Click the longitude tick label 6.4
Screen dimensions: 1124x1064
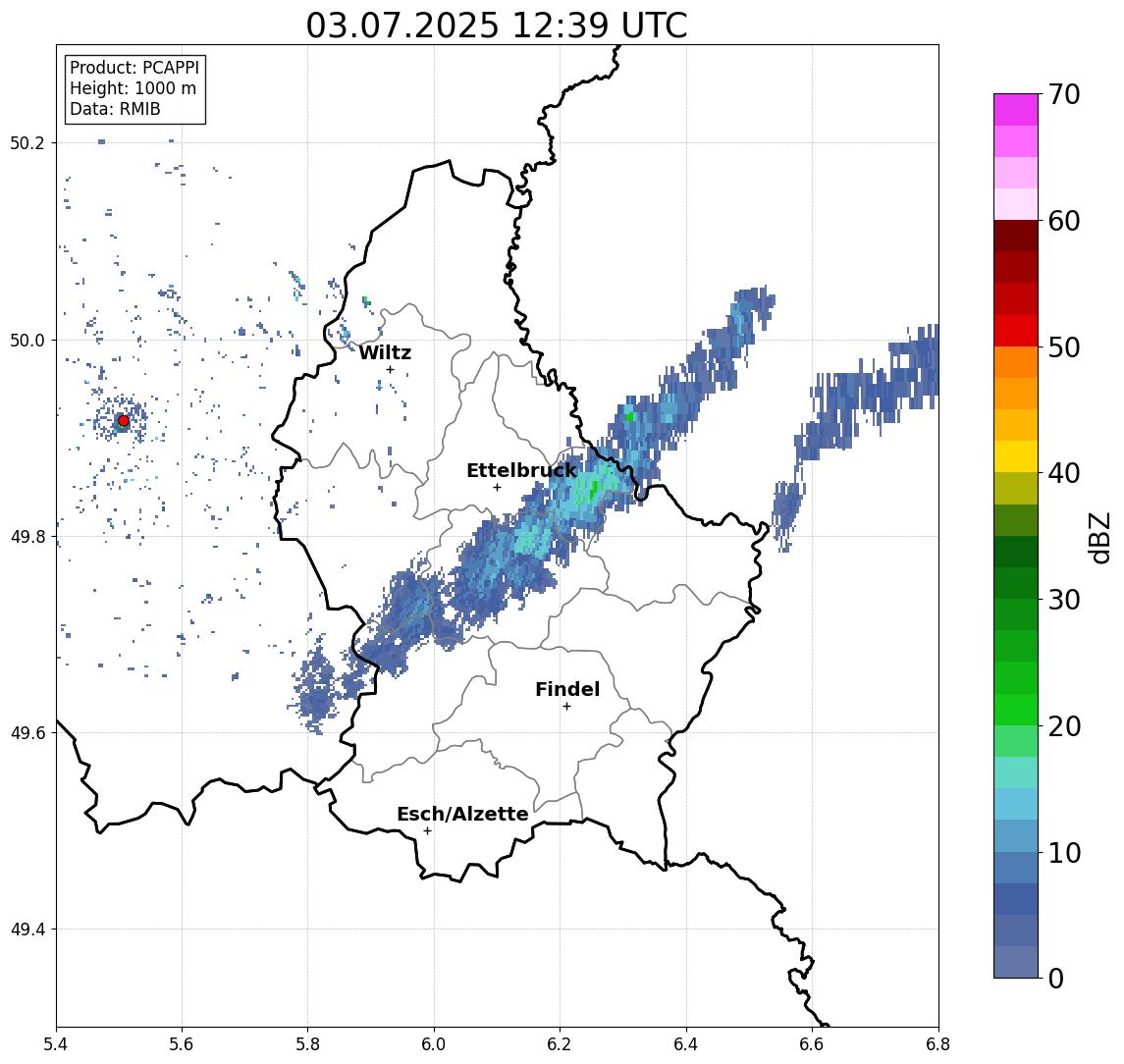(x=686, y=1044)
